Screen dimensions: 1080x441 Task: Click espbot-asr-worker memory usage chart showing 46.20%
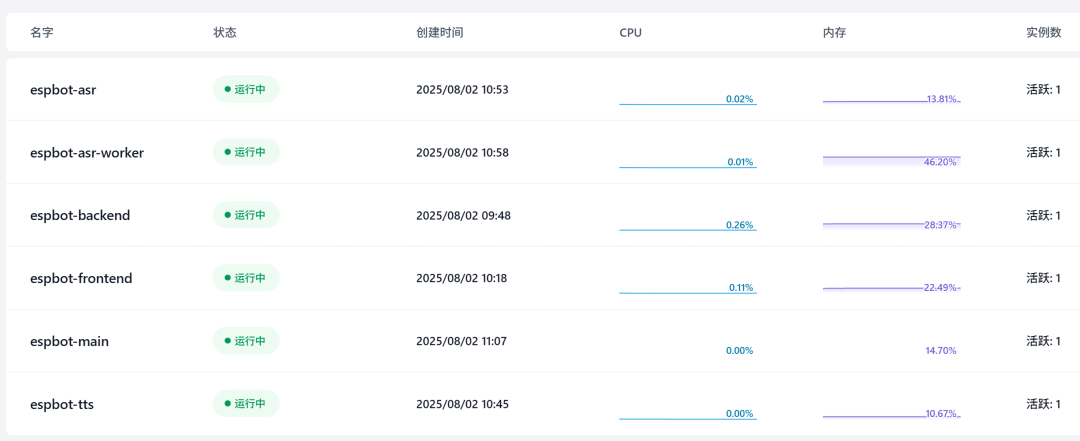pos(891,158)
